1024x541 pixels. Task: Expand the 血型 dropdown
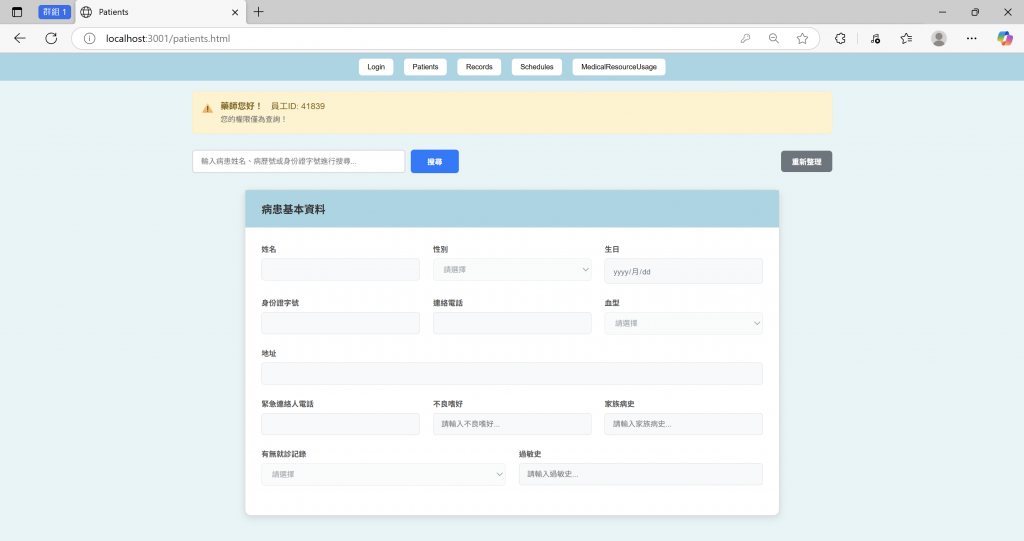(x=684, y=323)
